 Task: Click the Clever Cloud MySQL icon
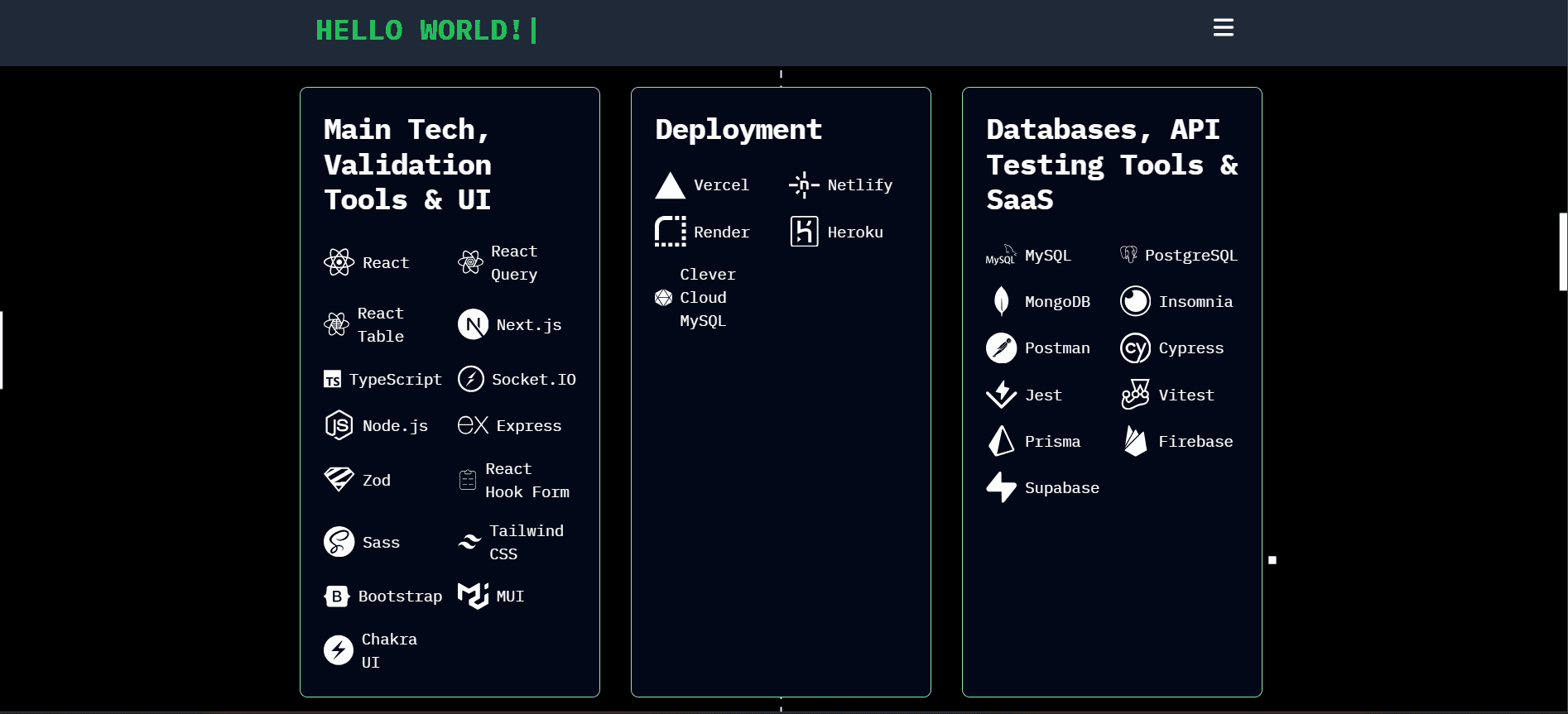click(663, 298)
